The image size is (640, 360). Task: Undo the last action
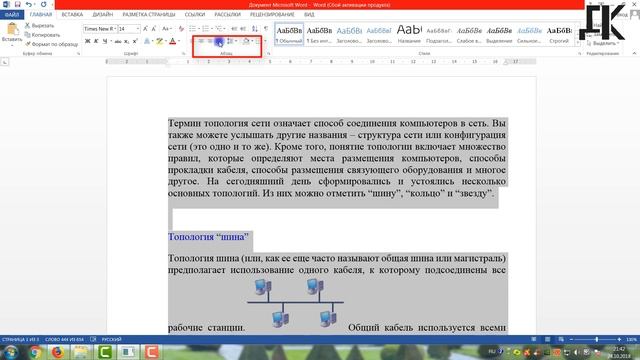click(29, 4)
